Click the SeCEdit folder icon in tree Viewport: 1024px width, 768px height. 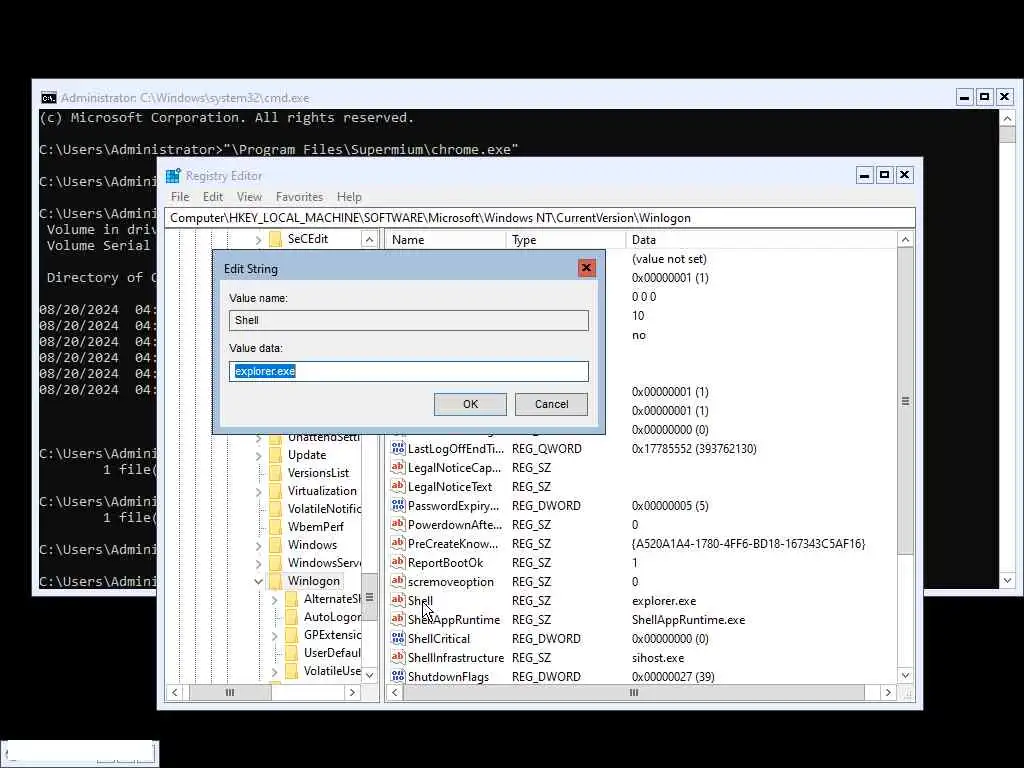276,239
